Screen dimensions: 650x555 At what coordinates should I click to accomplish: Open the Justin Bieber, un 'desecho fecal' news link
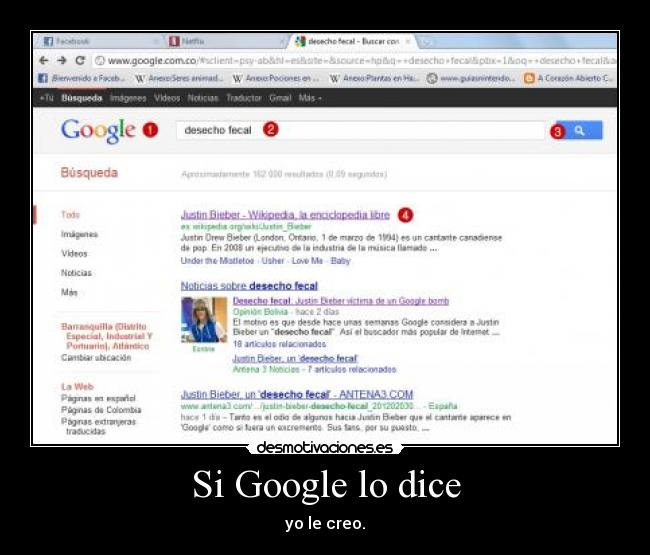pyautogui.click(x=295, y=358)
